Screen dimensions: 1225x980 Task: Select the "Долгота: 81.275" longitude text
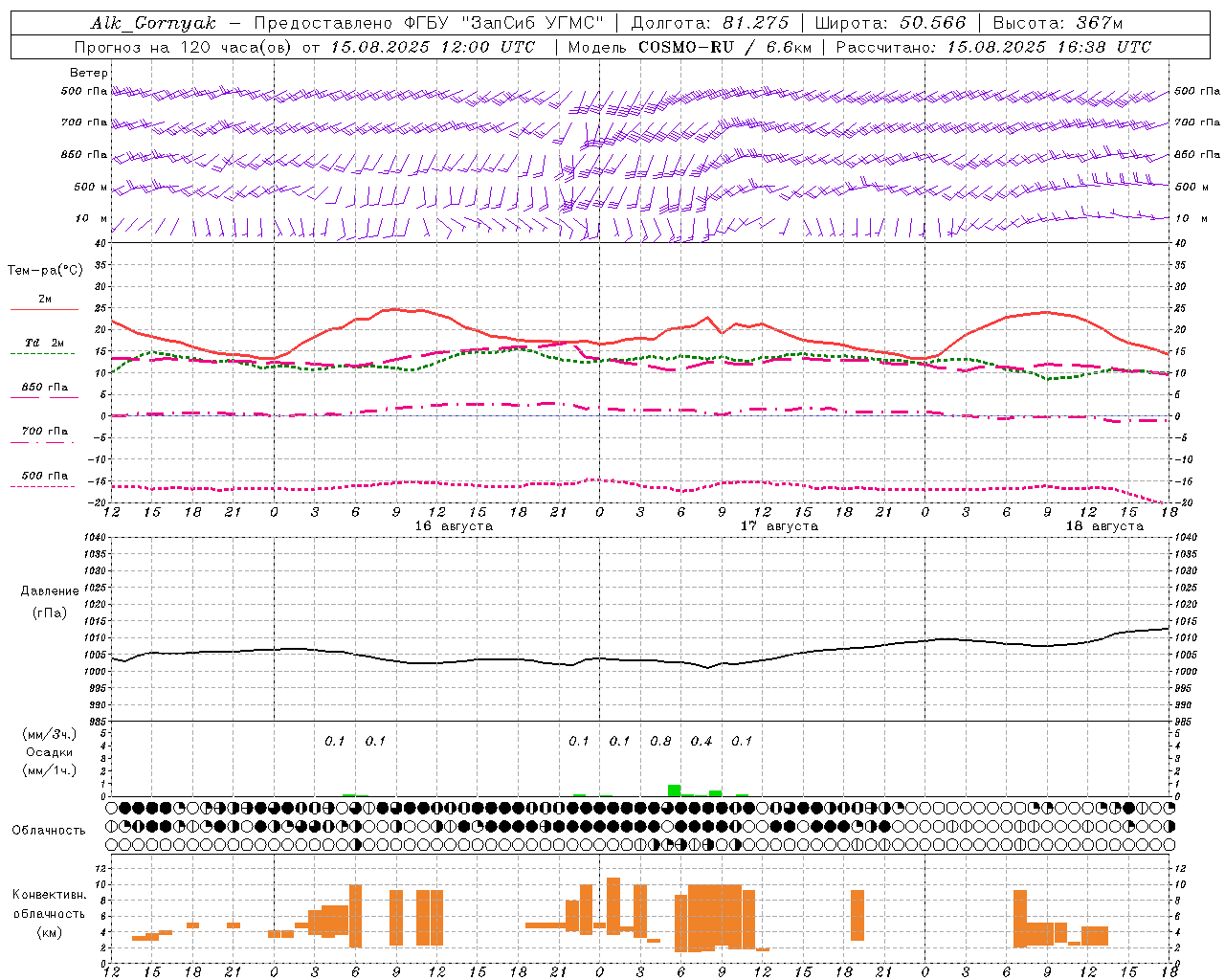(710, 23)
